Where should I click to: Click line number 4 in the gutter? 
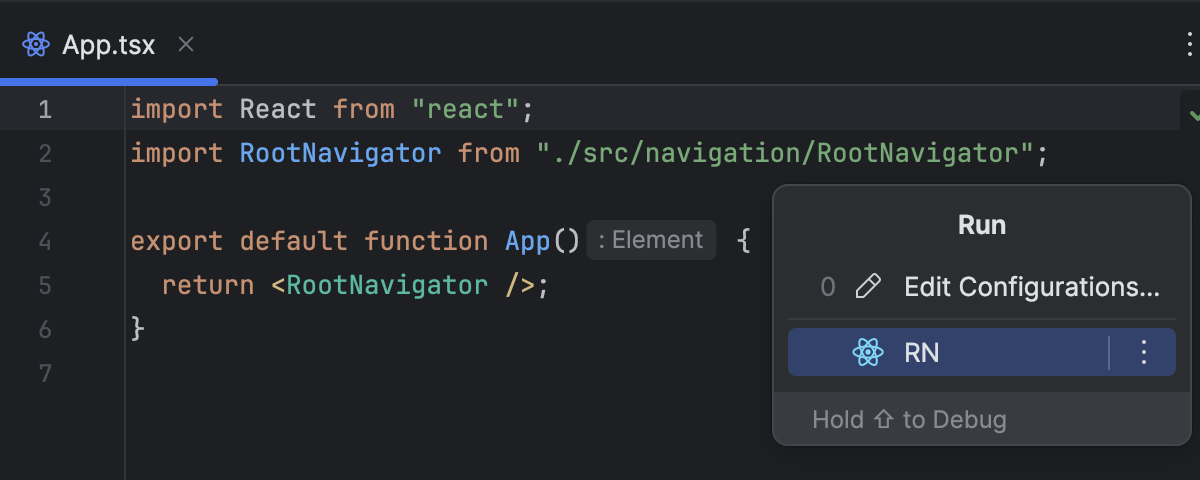point(44,241)
